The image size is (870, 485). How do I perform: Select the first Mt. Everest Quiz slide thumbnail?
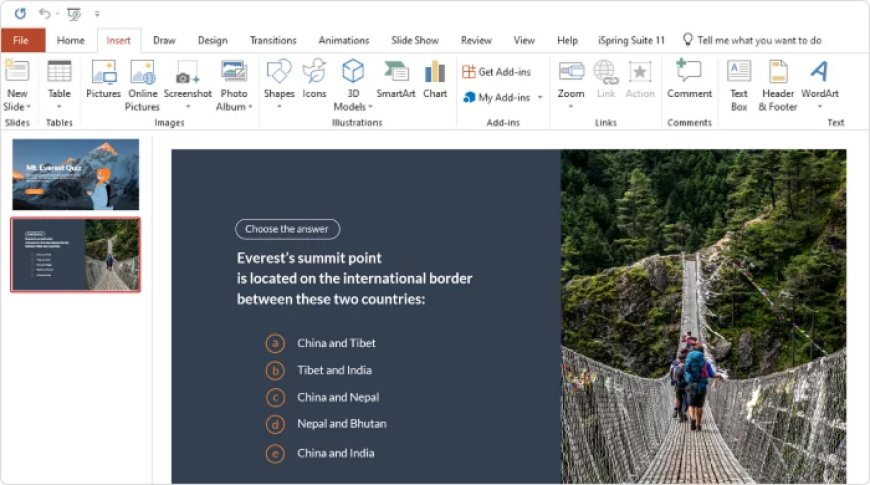76,174
